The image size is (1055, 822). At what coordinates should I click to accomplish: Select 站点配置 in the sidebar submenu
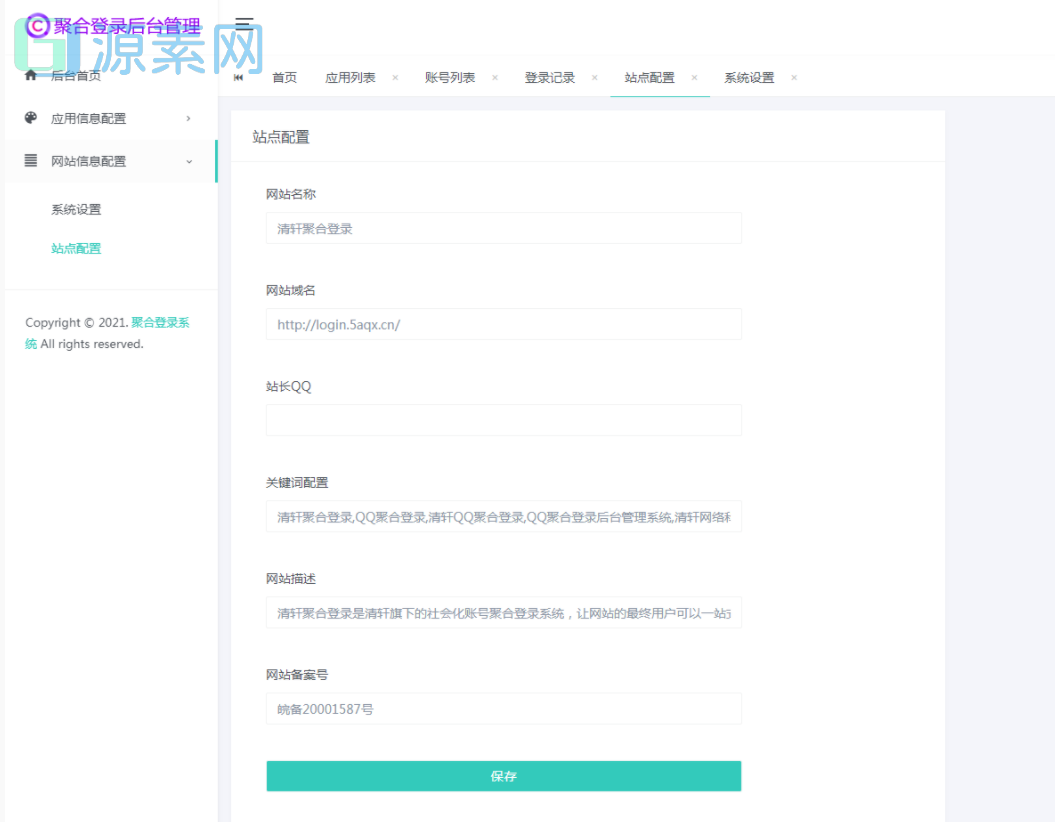tap(76, 248)
